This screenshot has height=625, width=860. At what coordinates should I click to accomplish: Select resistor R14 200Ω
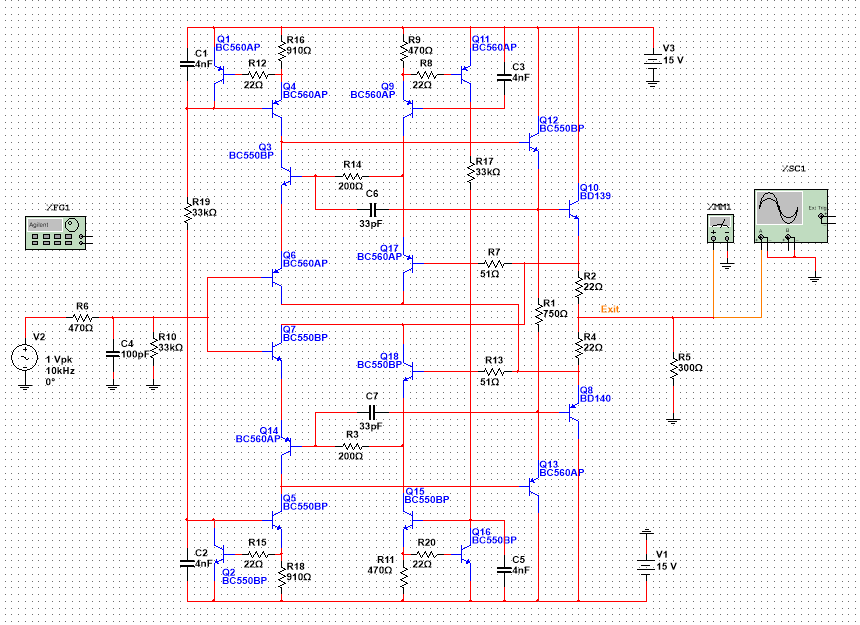point(352,177)
